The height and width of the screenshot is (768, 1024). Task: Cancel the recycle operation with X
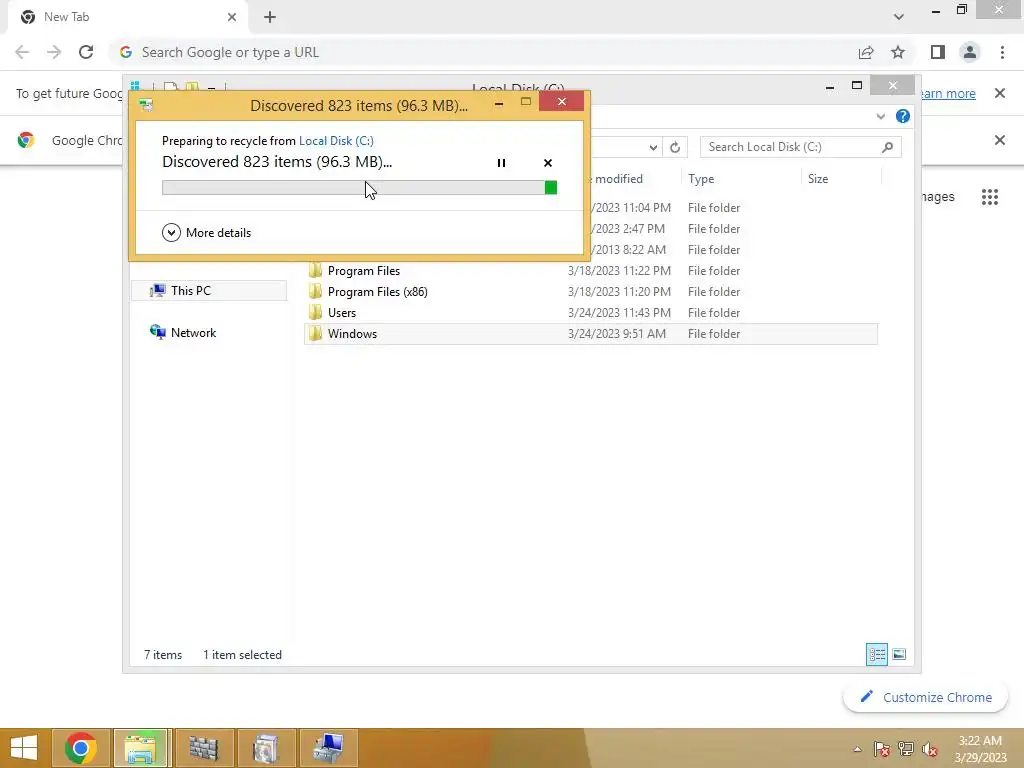tap(547, 163)
